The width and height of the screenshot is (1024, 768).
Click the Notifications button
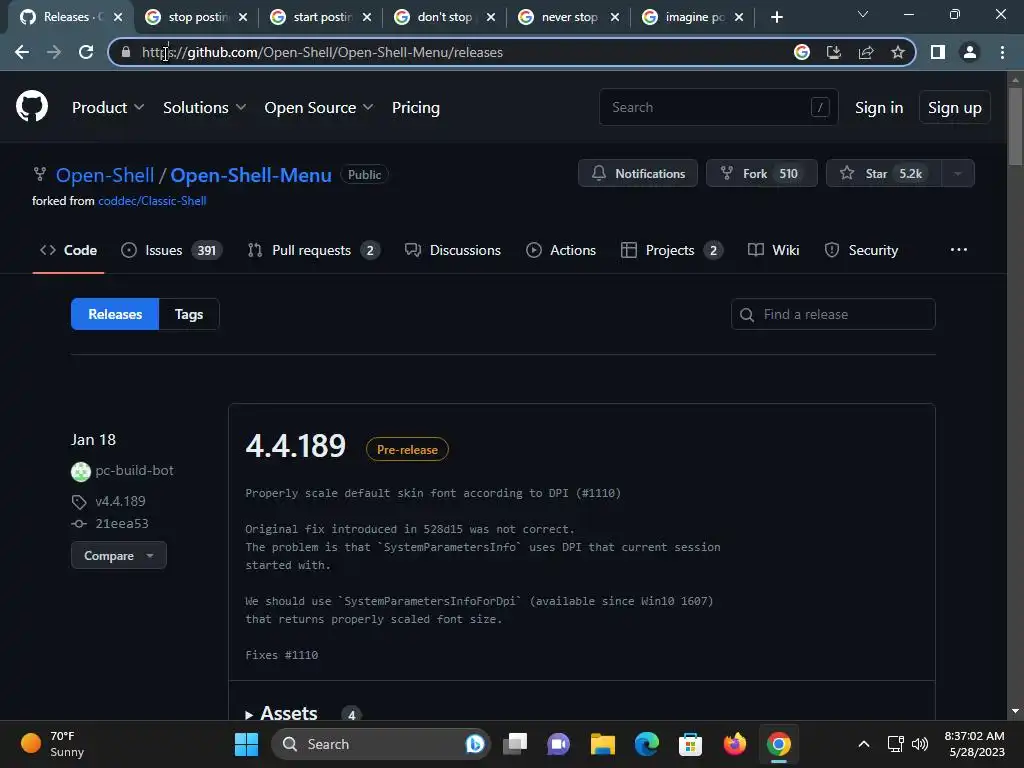pos(637,174)
